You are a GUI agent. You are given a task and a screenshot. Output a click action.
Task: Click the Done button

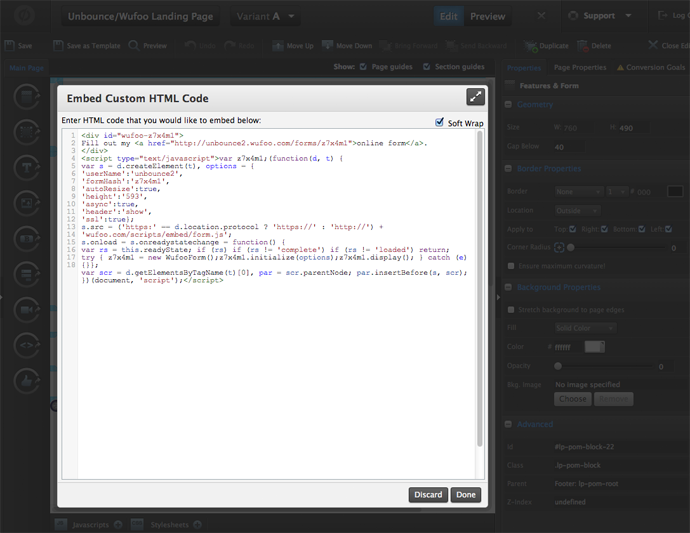click(x=466, y=495)
